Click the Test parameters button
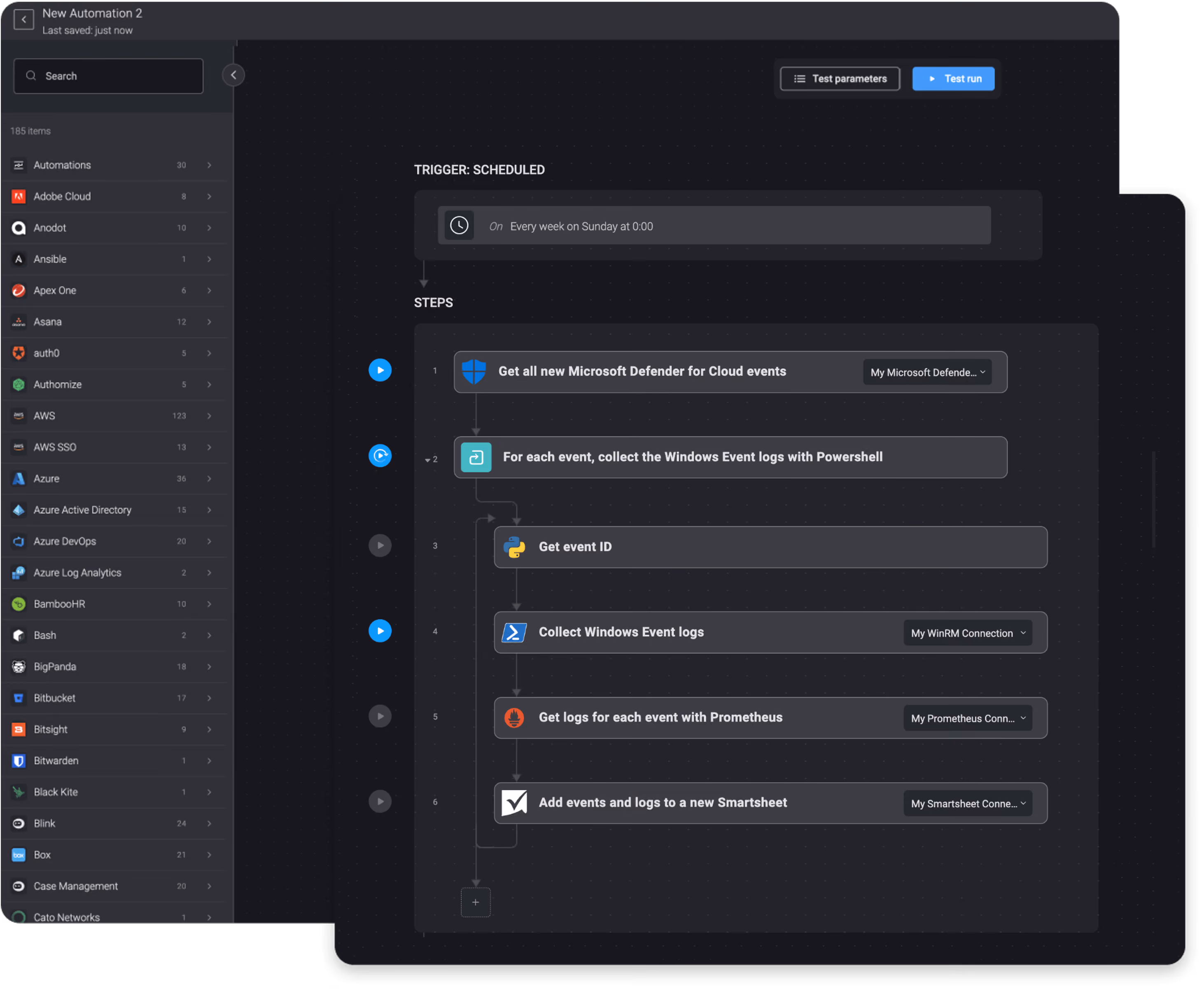 [840, 79]
